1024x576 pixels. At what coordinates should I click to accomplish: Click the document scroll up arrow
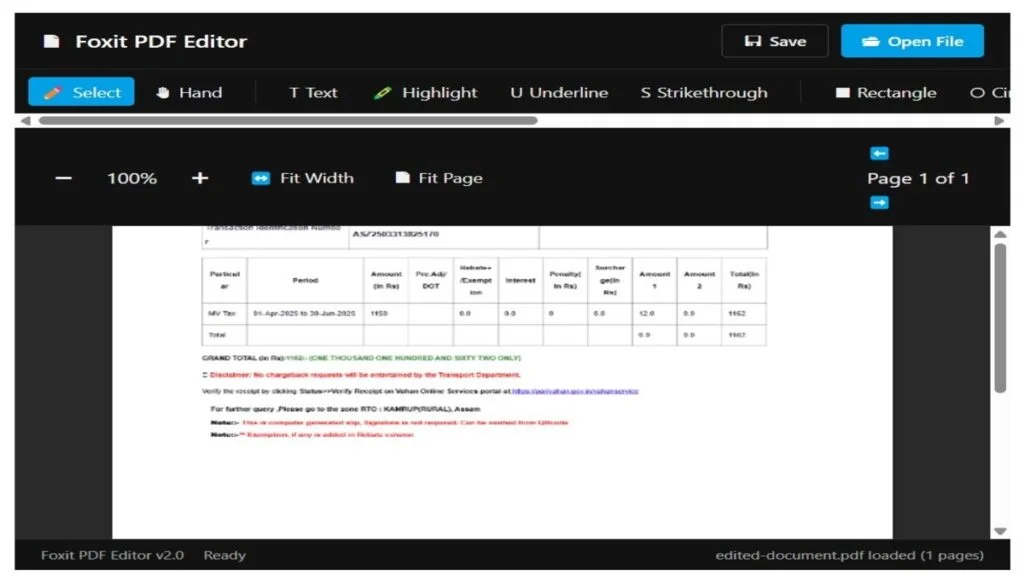tap(1000, 234)
